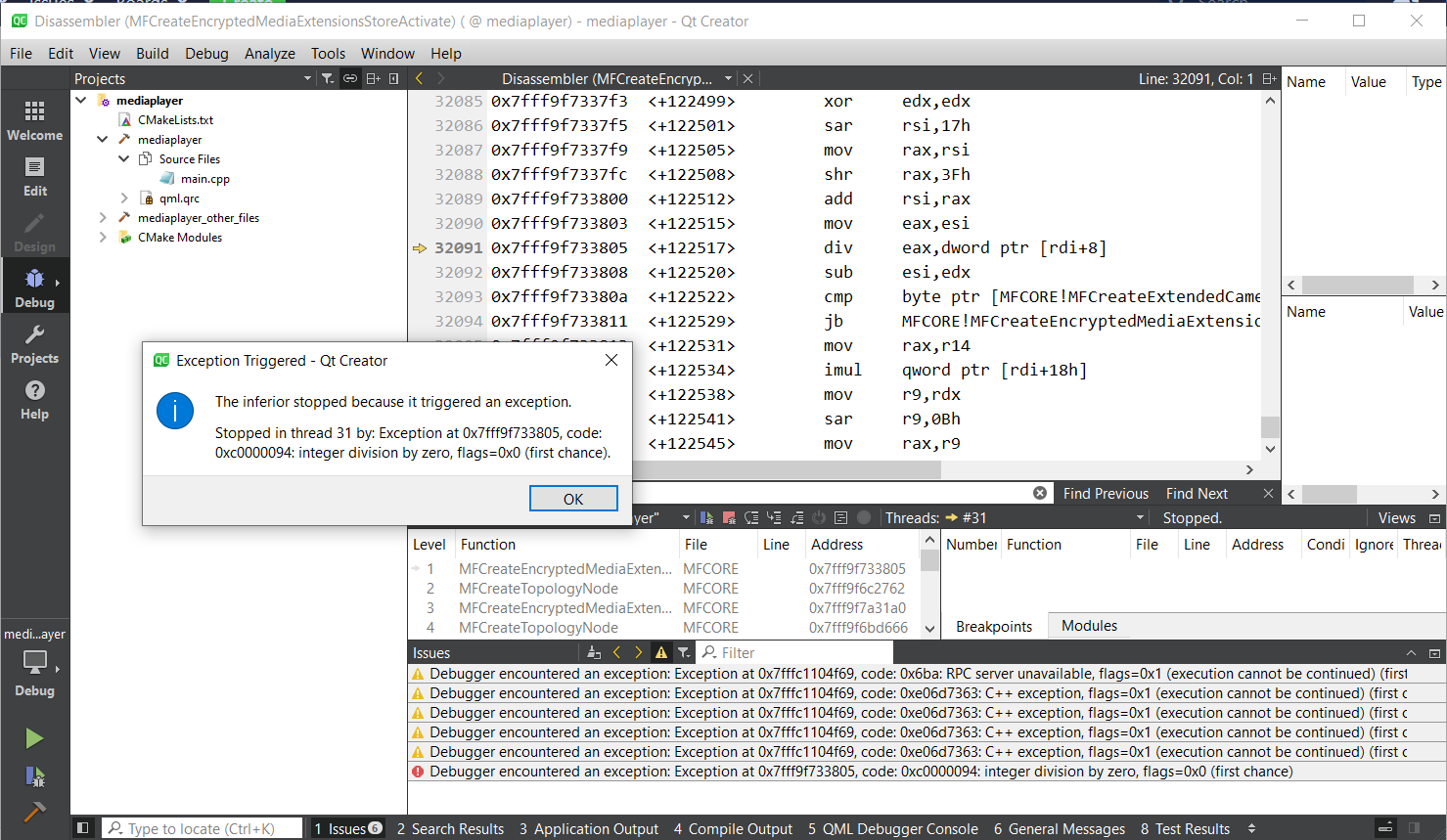Viewport: 1447px width, 840px height.
Task: Toggle synchronize with editor link icon
Action: pos(350,78)
